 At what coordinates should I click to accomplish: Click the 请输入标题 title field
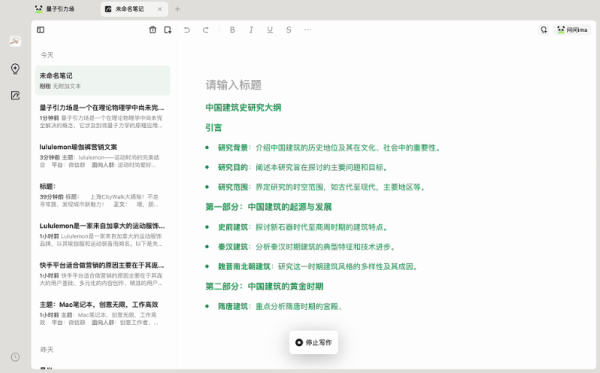coord(233,85)
